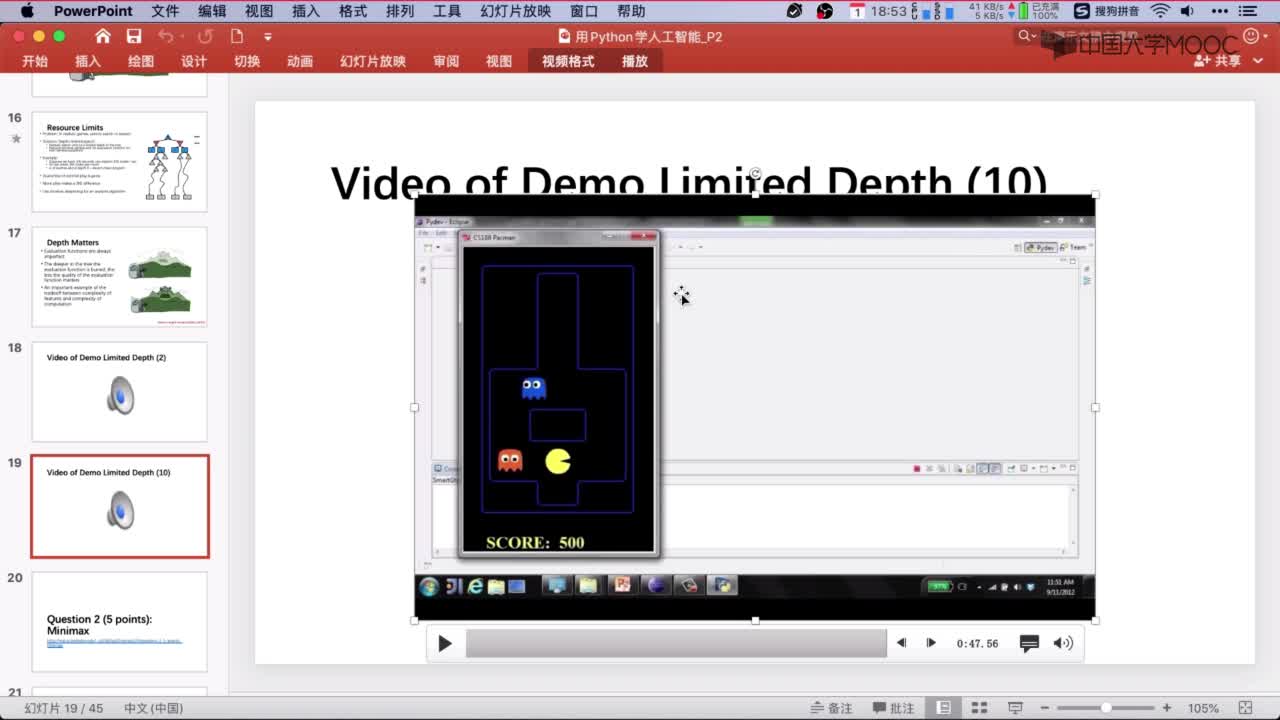Open the search field dropdown in title bar
1280x720 pixels.
tap(1027, 36)
